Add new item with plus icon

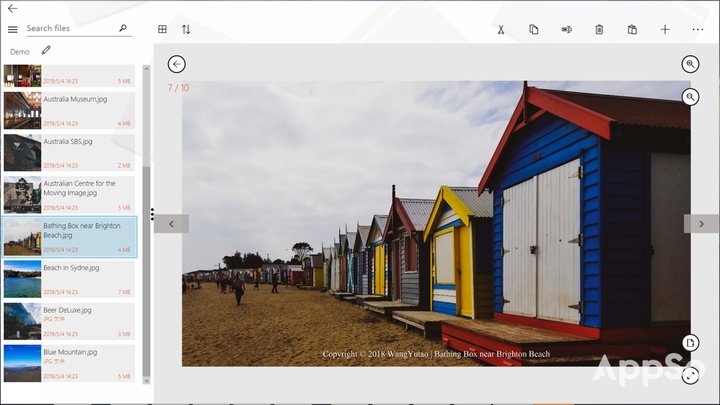(665, 29)
